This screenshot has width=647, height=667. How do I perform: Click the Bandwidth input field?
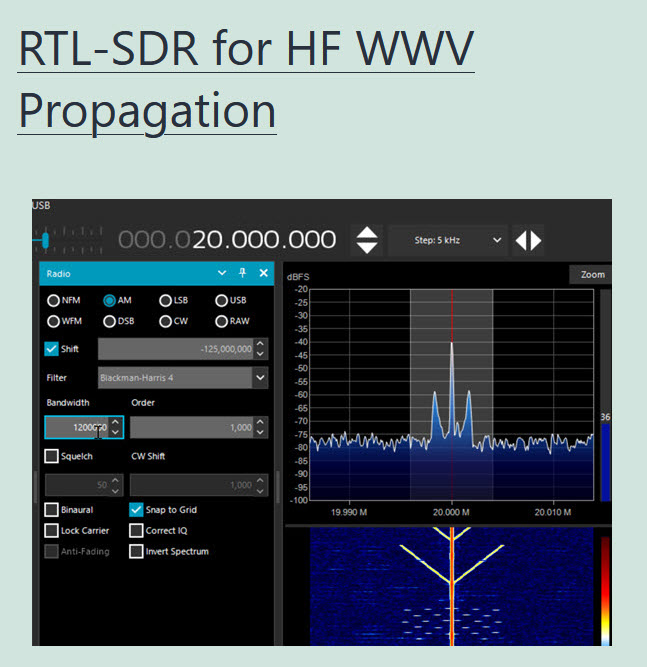point(76,427)
